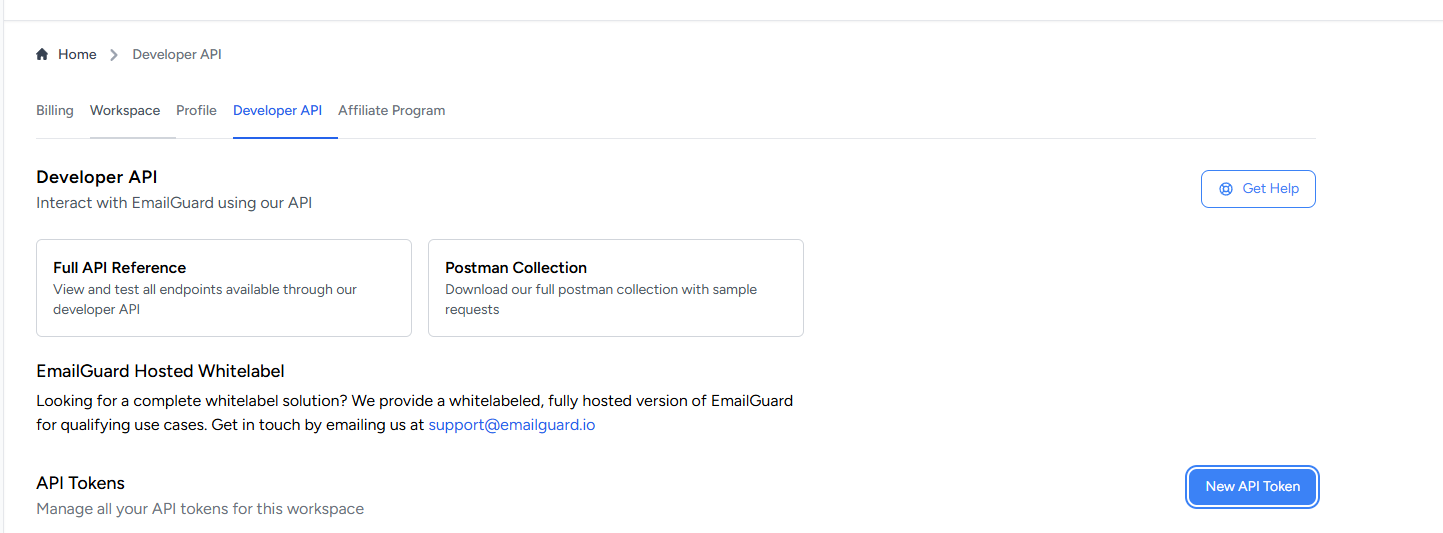Switch to the Billing tab
This screenshot has width=1443, height=533.
click(55, 110)
